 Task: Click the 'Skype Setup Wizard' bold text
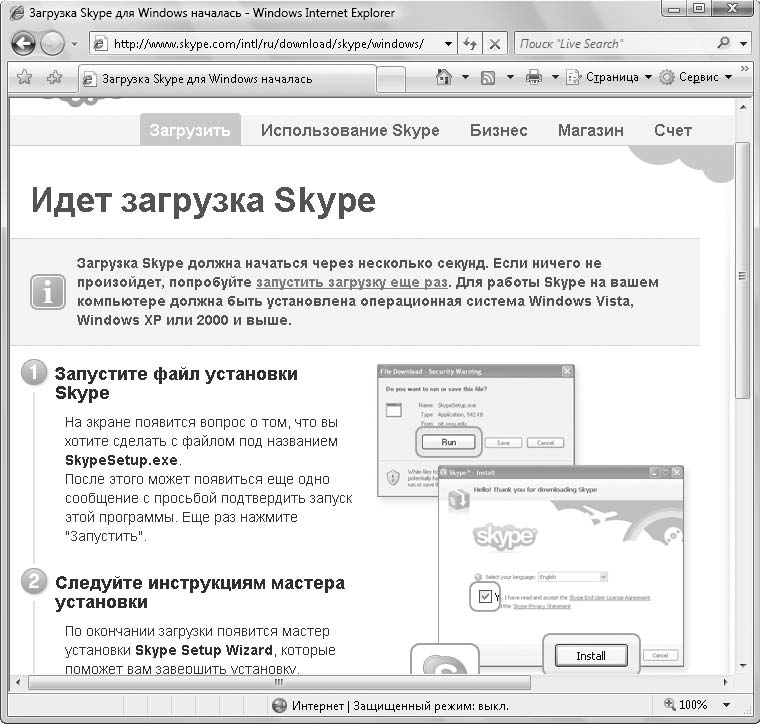pos(204,650)
